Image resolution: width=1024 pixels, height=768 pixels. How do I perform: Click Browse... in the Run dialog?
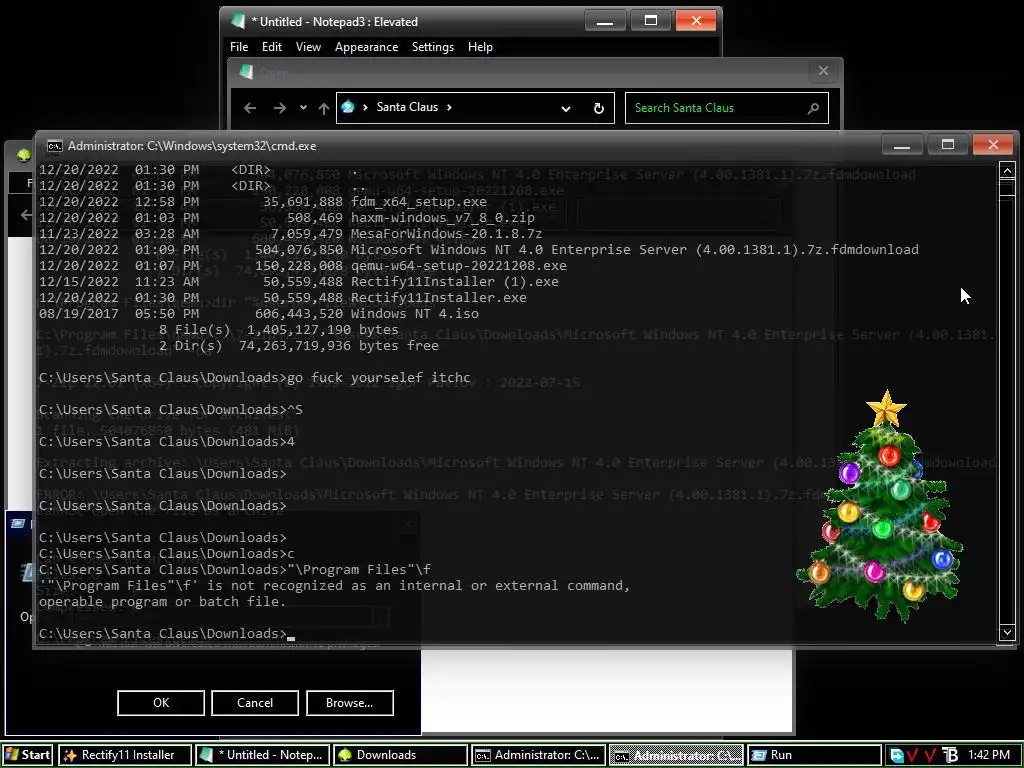pyautogui.click(x=349, y=703)
